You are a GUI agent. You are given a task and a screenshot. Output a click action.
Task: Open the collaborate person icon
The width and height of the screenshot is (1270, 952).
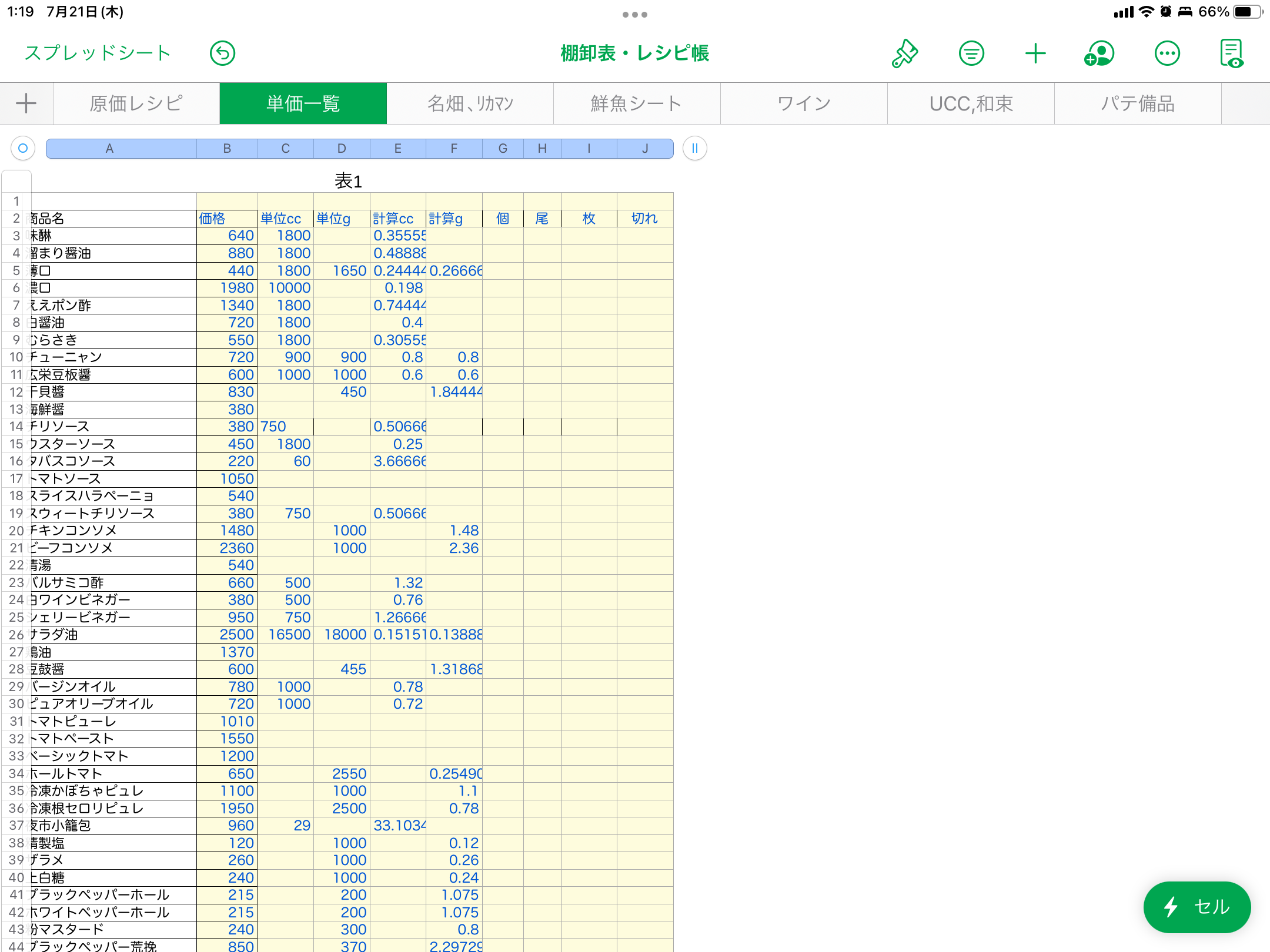pos(1099,53)
